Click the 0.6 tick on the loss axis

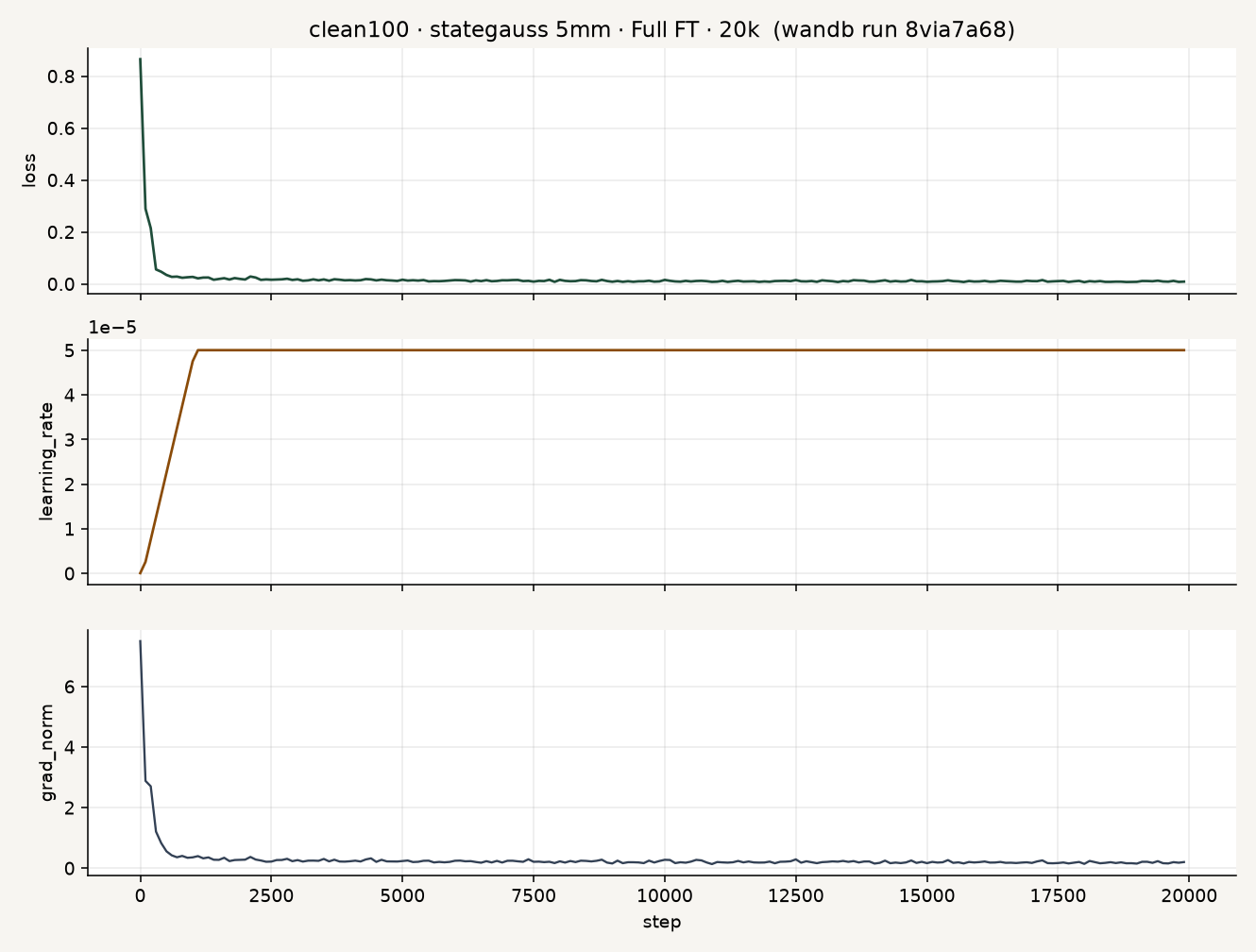pyautogui.click(x=61, y=128)
